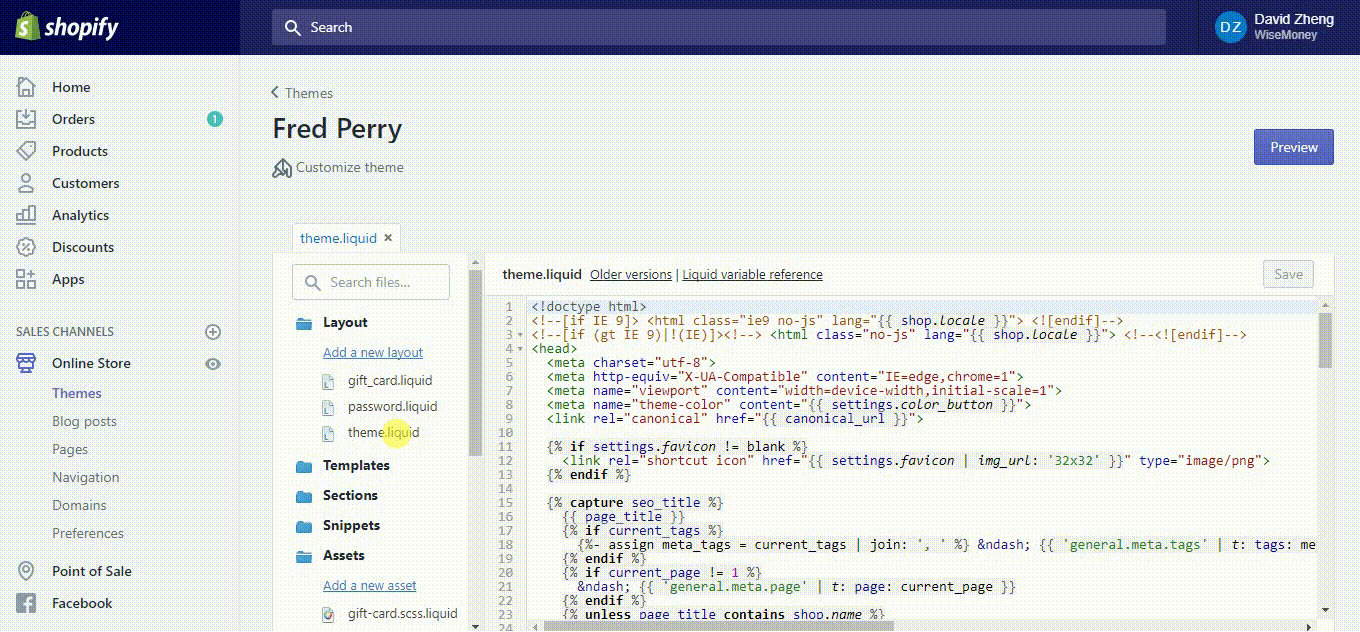Open Products in sidebar
1360x632 pixels.
[80, 151]
